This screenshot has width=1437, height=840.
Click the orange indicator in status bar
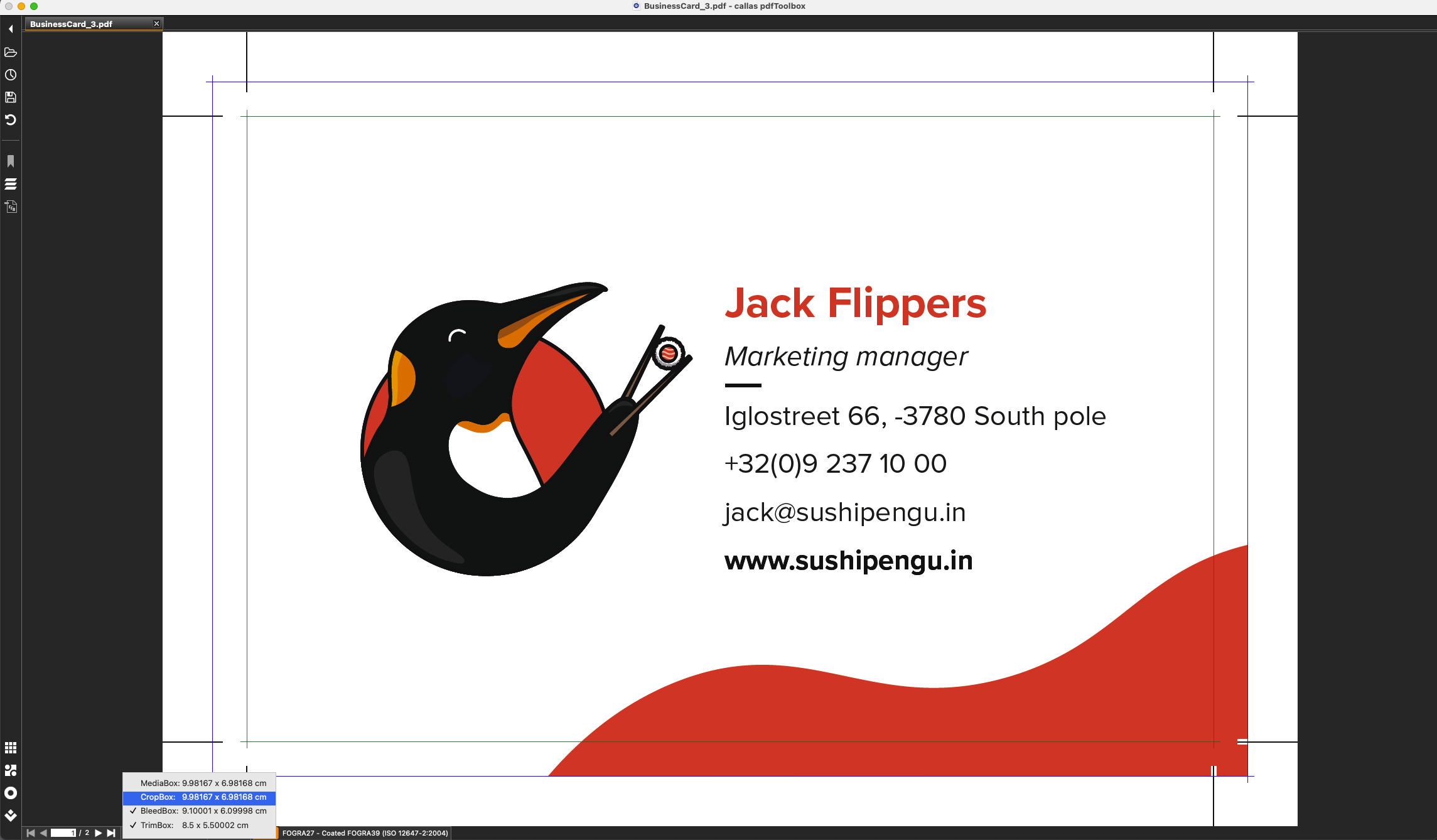coord(276,833)
